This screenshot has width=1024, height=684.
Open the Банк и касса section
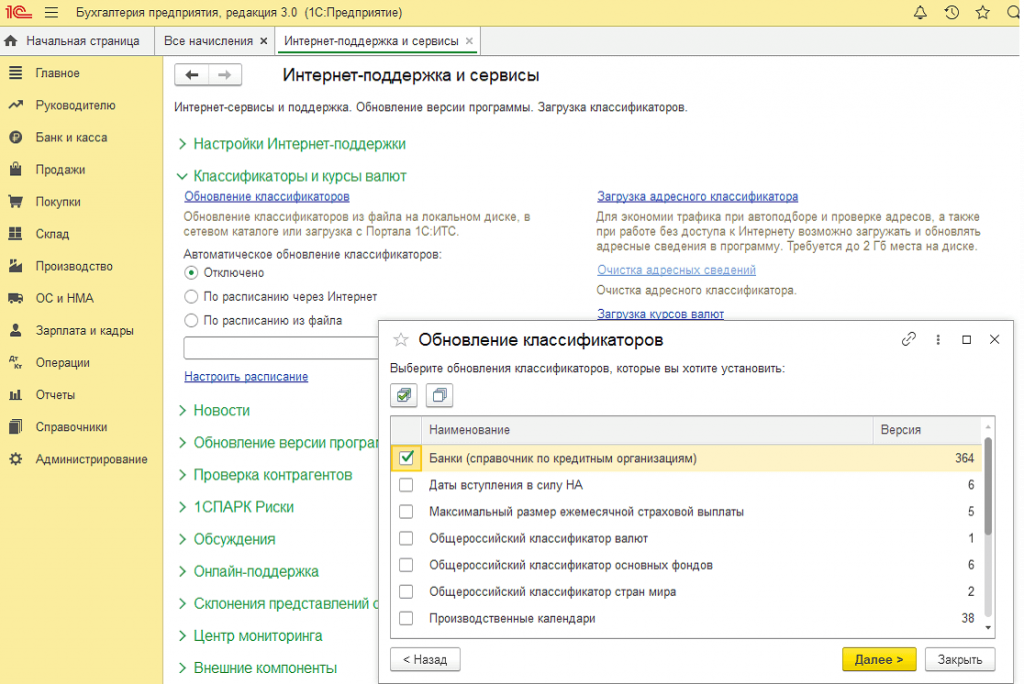point(71,137)
